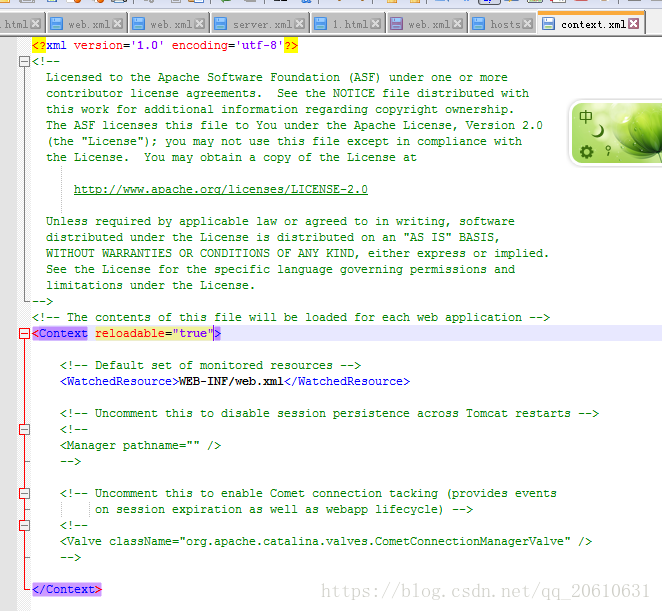Open the web.xml tab with purple disk icon

tap(427, 24)
